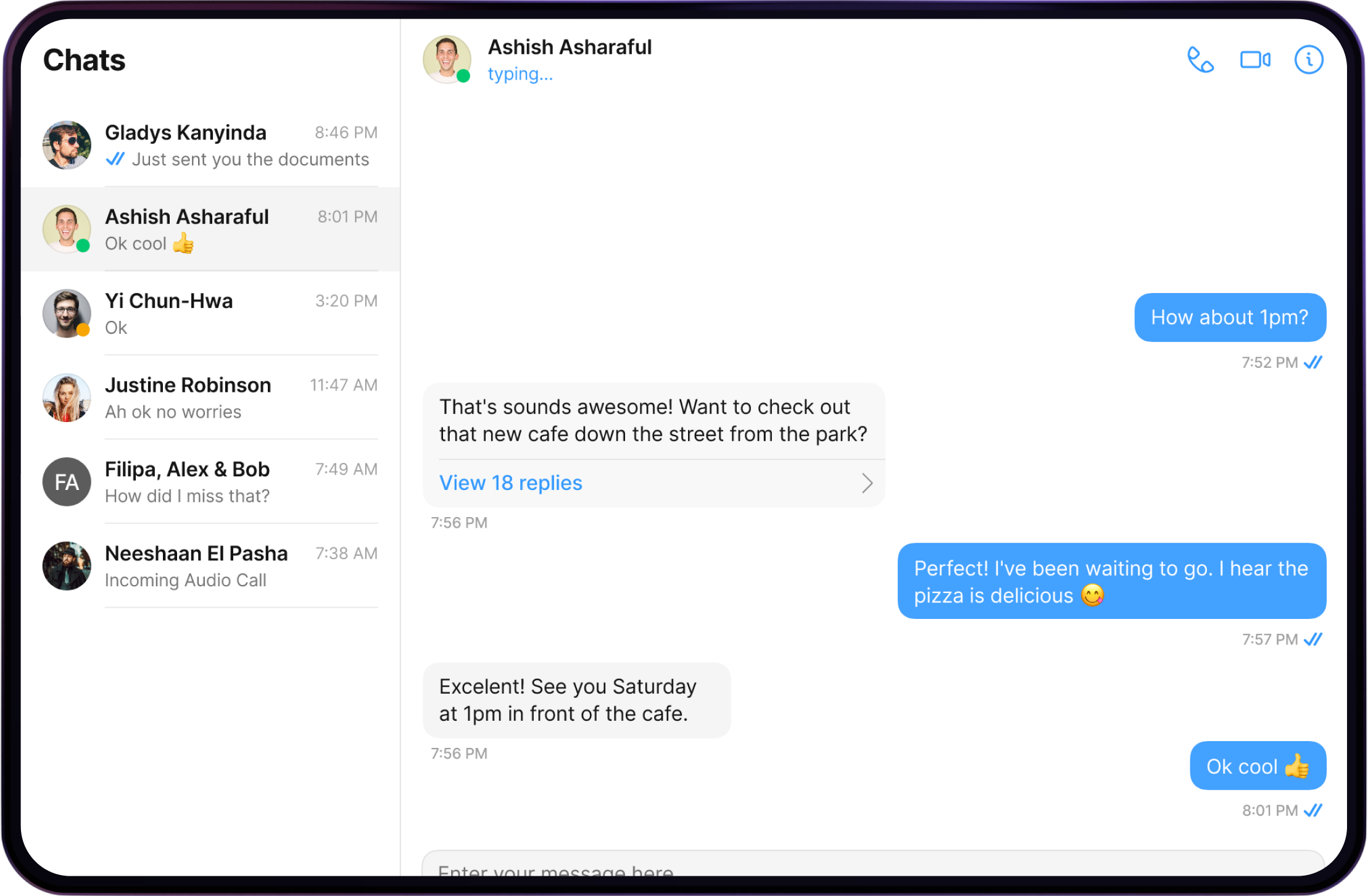Click Ashish's avatar in the chat header
1368x896 pixels.
coord(447,59)
